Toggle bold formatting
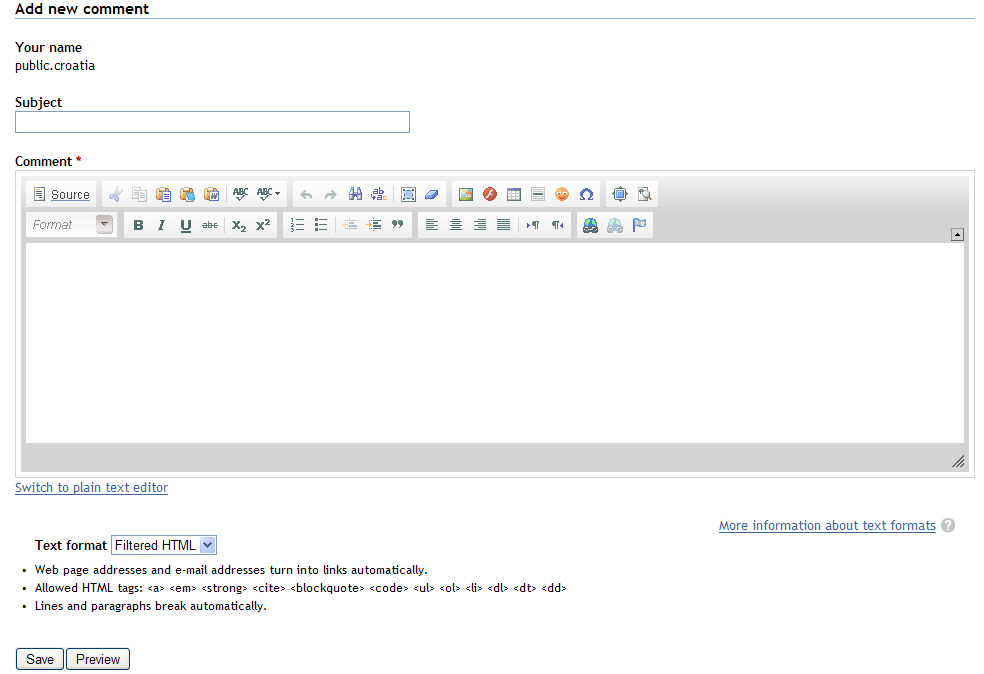Image resolution: width=984 pixels, height=674 pixels. pos(138,225)
